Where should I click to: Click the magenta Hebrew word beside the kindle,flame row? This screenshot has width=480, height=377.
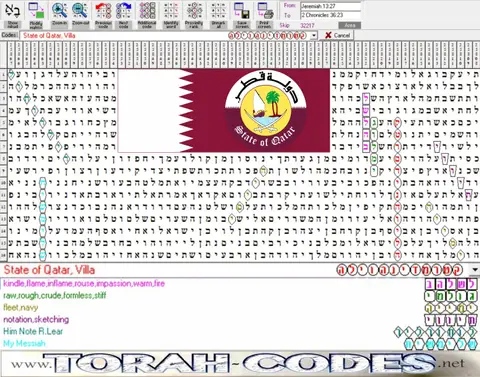[x=452, y=284]
